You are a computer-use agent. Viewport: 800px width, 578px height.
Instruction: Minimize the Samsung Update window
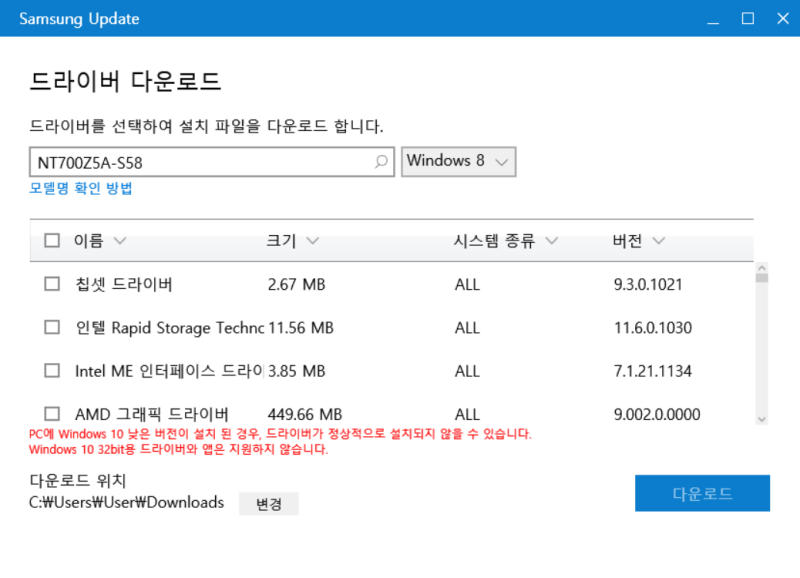click(712, 18)
